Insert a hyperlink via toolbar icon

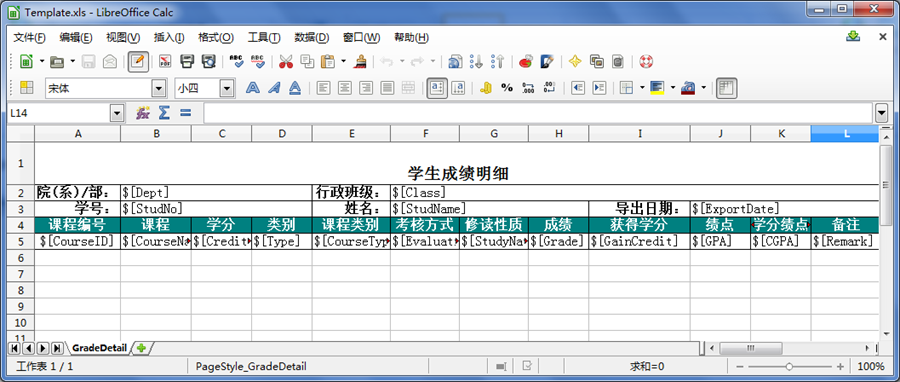[455, 61]
